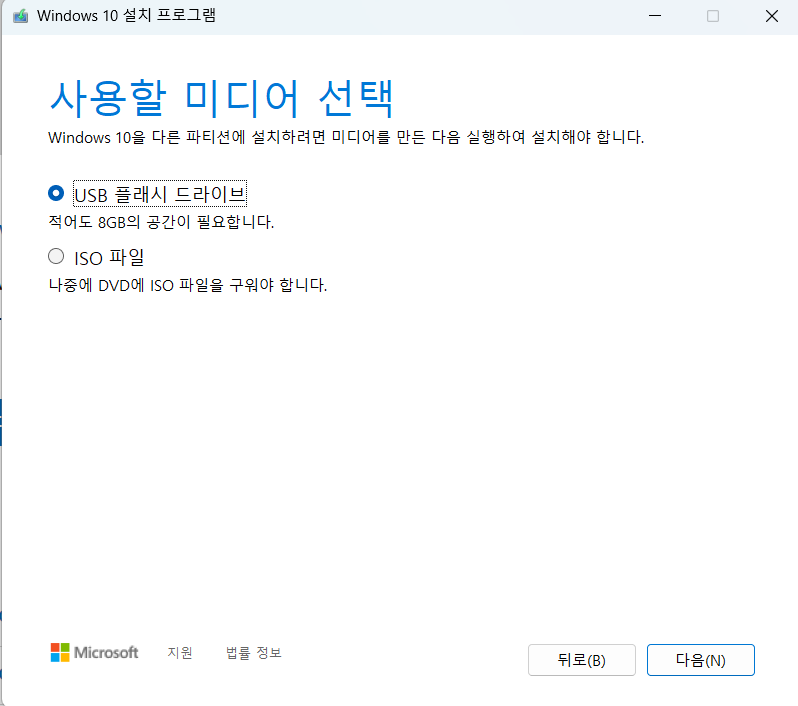Click the Windows 10 설치 프로그램 title text

click(x=126, y=16)
